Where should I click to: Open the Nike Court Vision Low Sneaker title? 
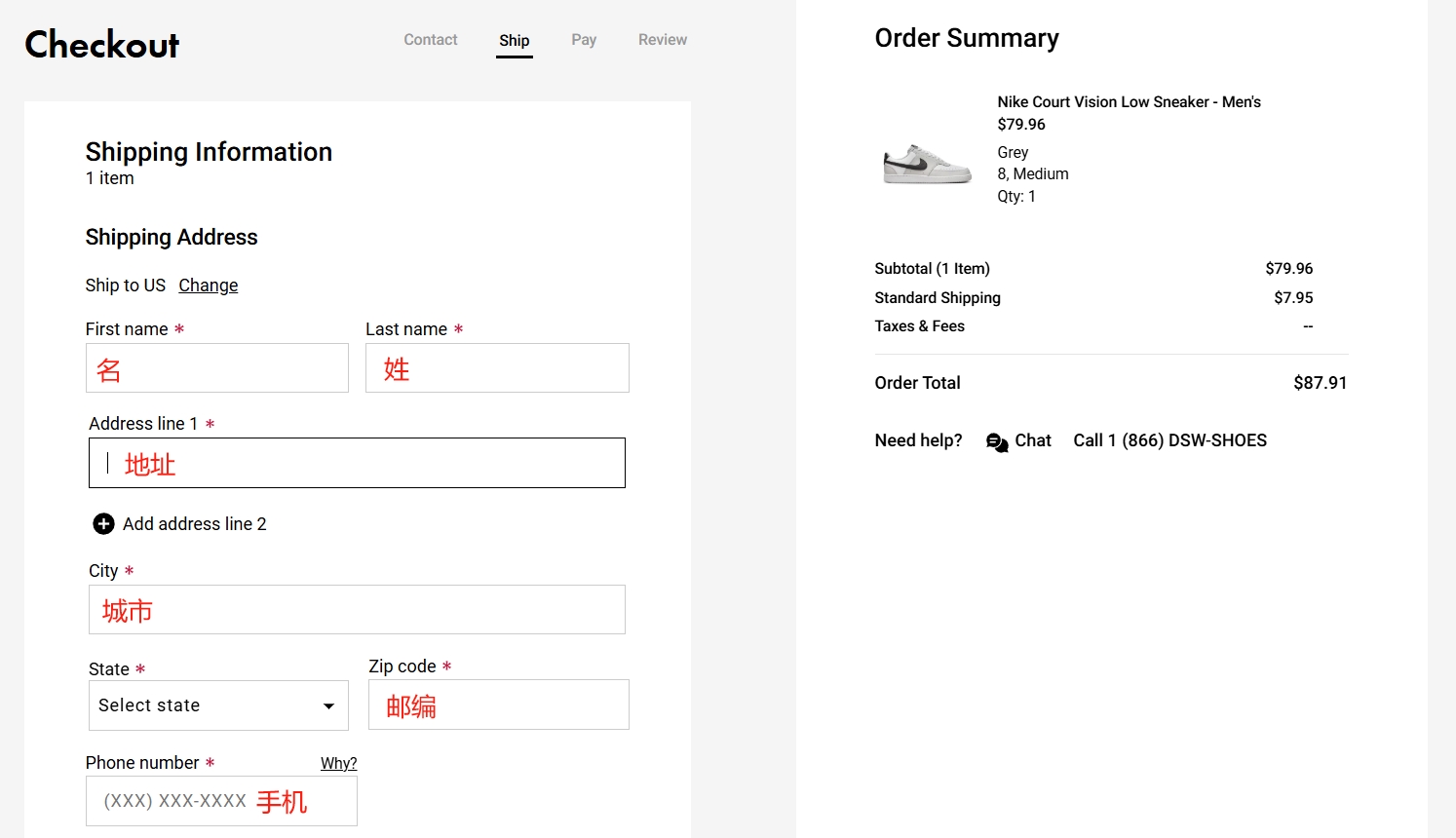(1129, 102)
